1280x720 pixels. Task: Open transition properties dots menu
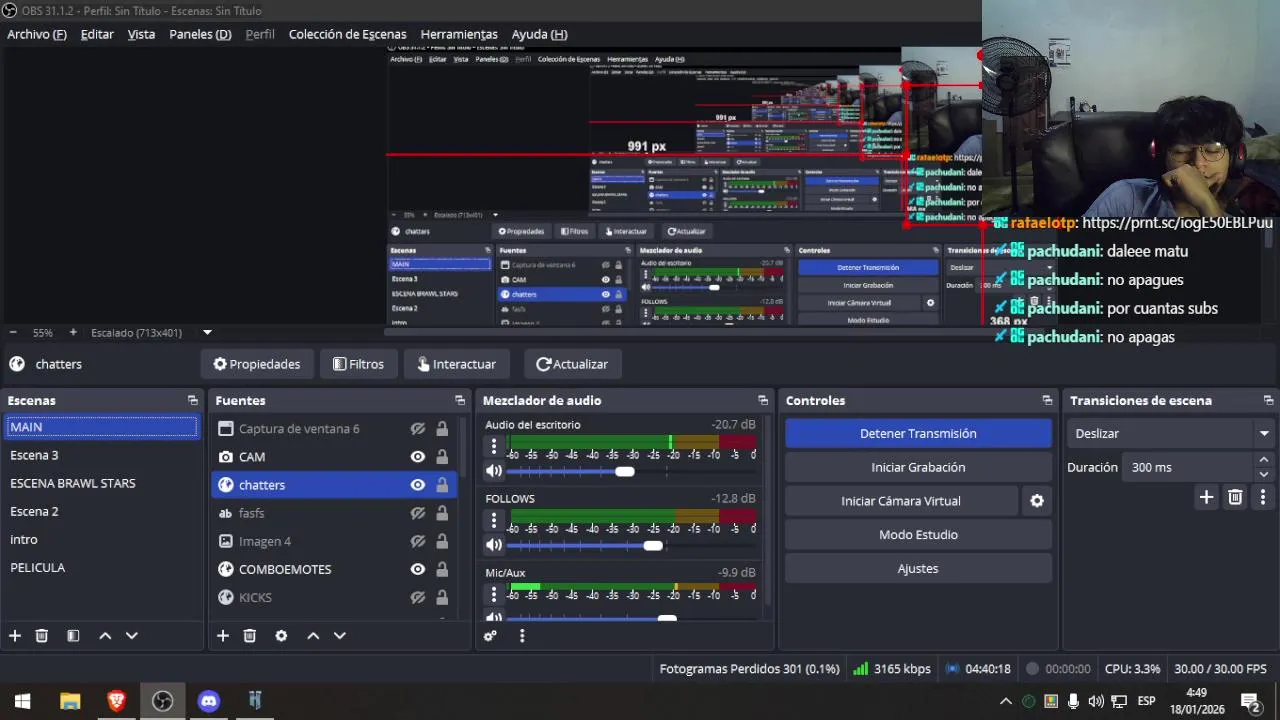coord(1263,497)
